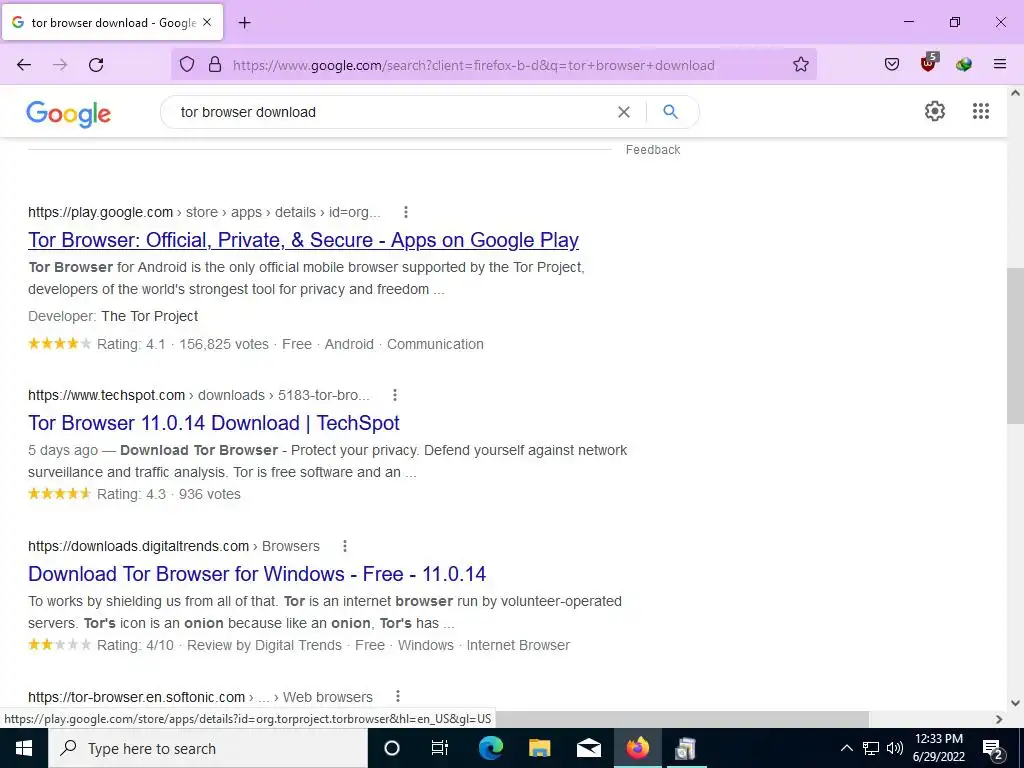
Task: Open the volume control tray icon
Action: (895, 748)
